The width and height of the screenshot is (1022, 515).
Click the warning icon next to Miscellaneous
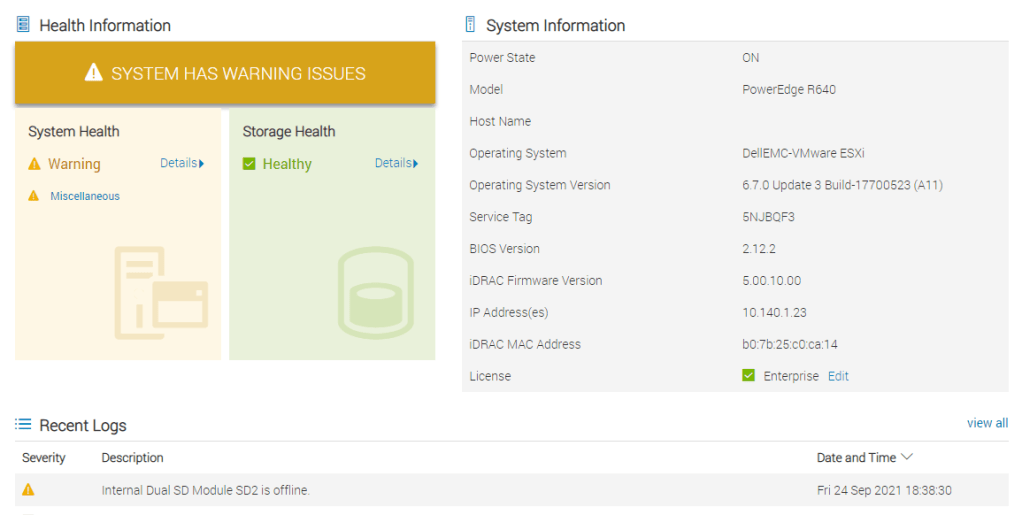tap(34, 196)
